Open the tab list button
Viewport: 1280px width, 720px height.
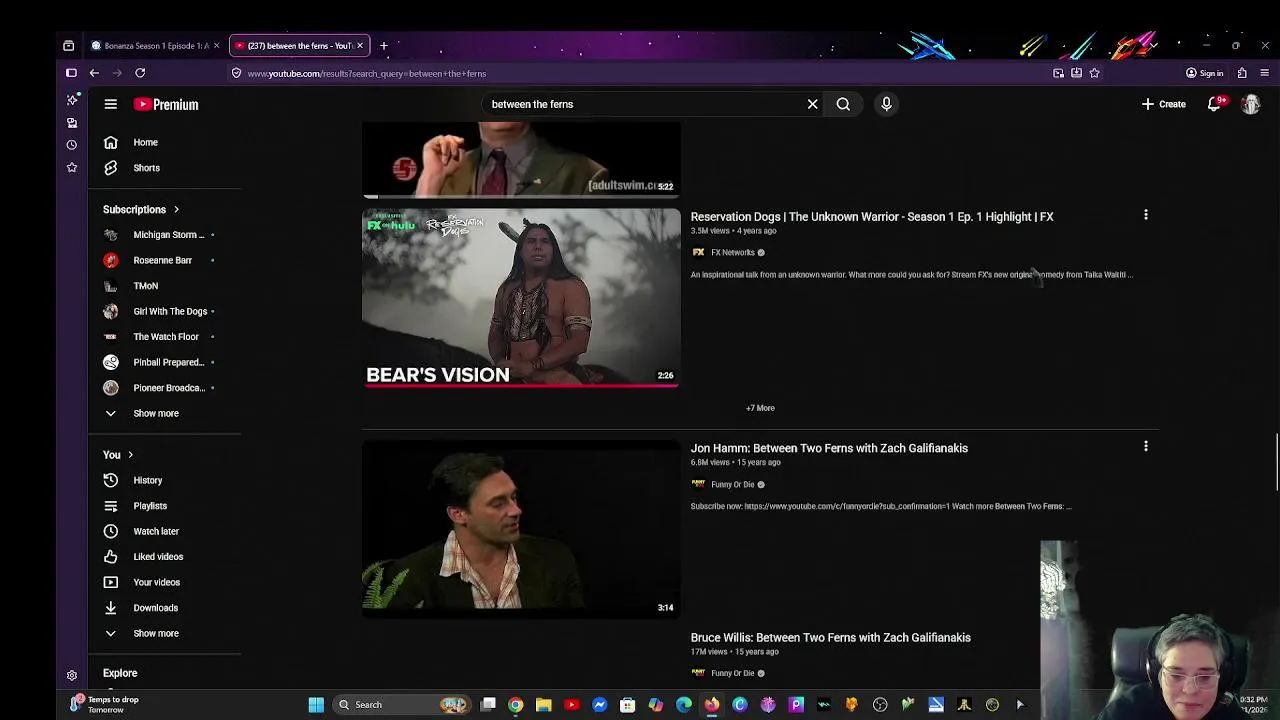68,45
